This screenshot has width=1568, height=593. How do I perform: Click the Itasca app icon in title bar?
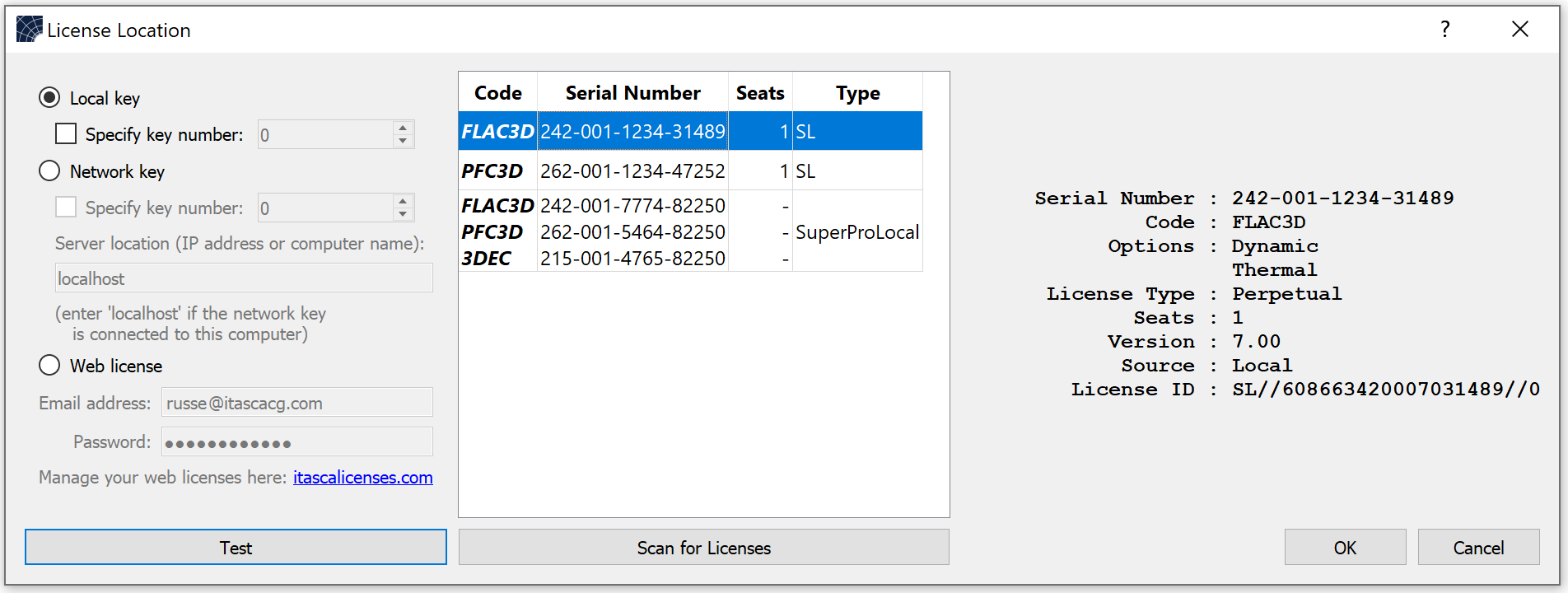tap(29, 30)
